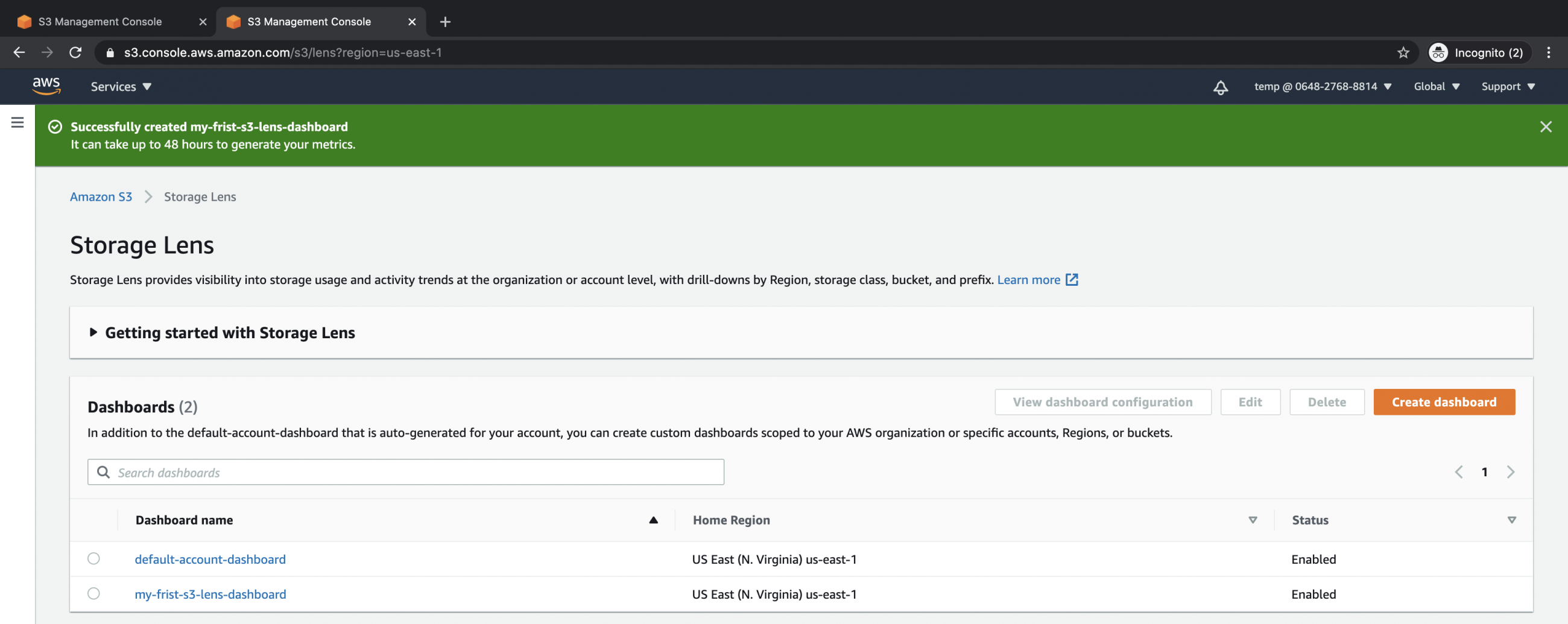Open the AWS notifications bell
Screen dimensions: 1568x624
click(x=1220, y=87)
